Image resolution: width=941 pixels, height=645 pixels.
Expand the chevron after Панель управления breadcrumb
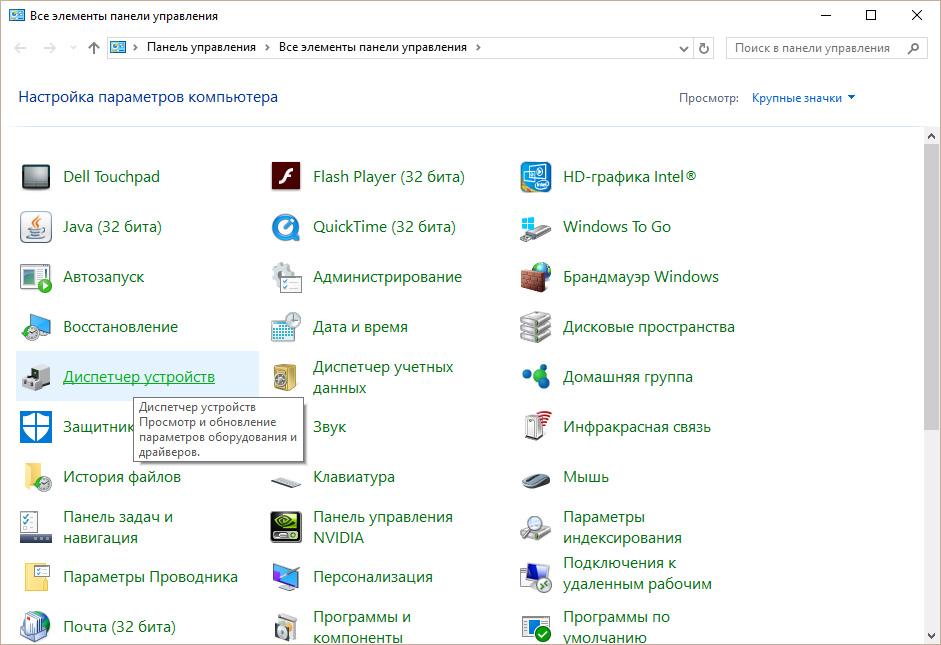point(266,47)
